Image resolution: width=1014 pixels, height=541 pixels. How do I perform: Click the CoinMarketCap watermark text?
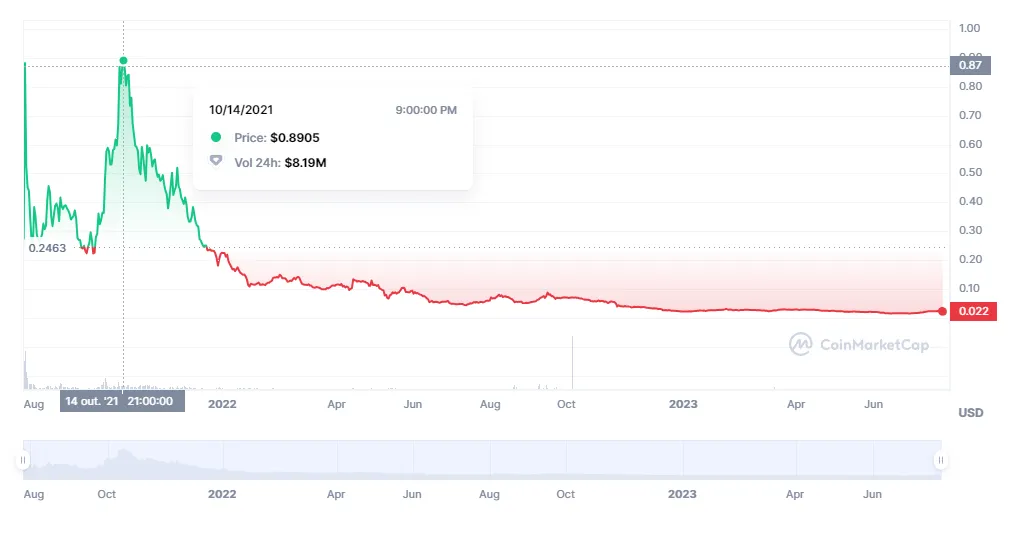[x=874, y=345]
